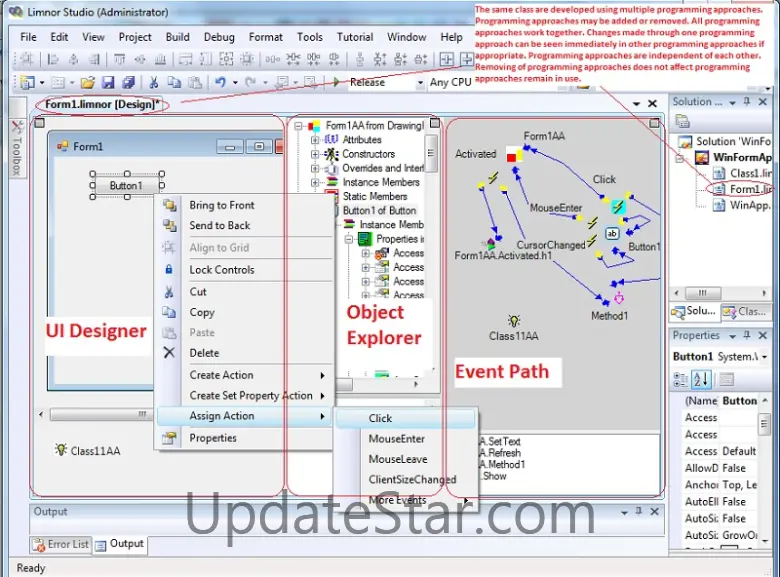780x577 pixels.
Task: Pin the Properties panel
Action: [747, 335]
